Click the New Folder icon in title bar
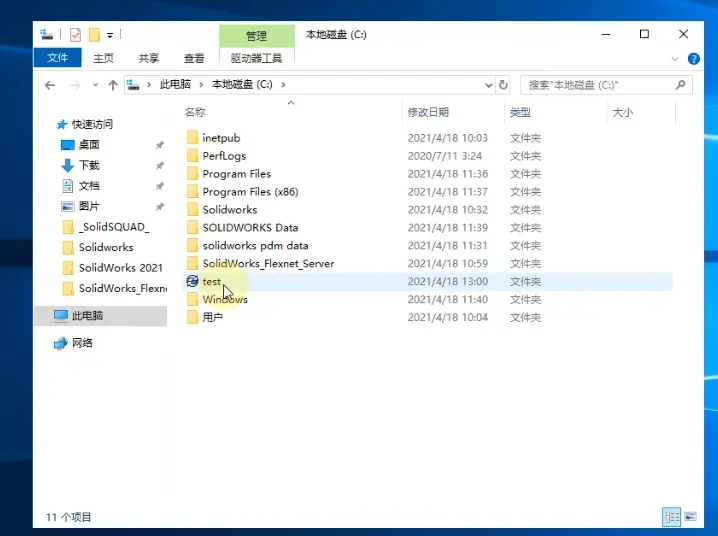718x536 pixels. pyautogui.click(x=94, y=35)
